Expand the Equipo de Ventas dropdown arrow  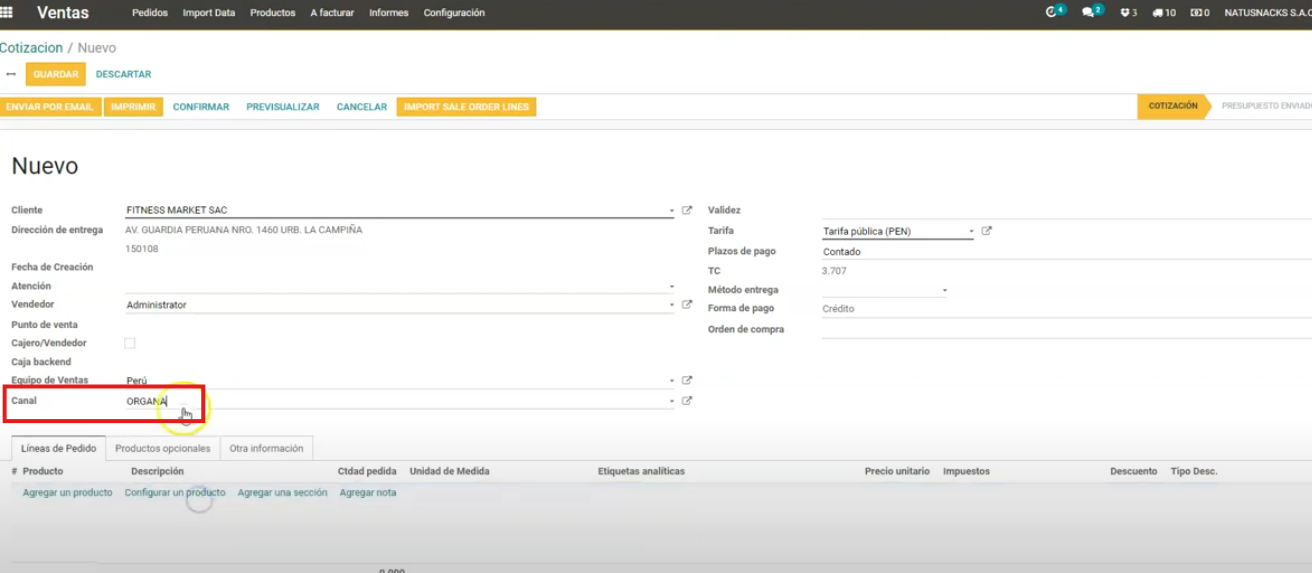pyautogui.click(x=671, y=381)
